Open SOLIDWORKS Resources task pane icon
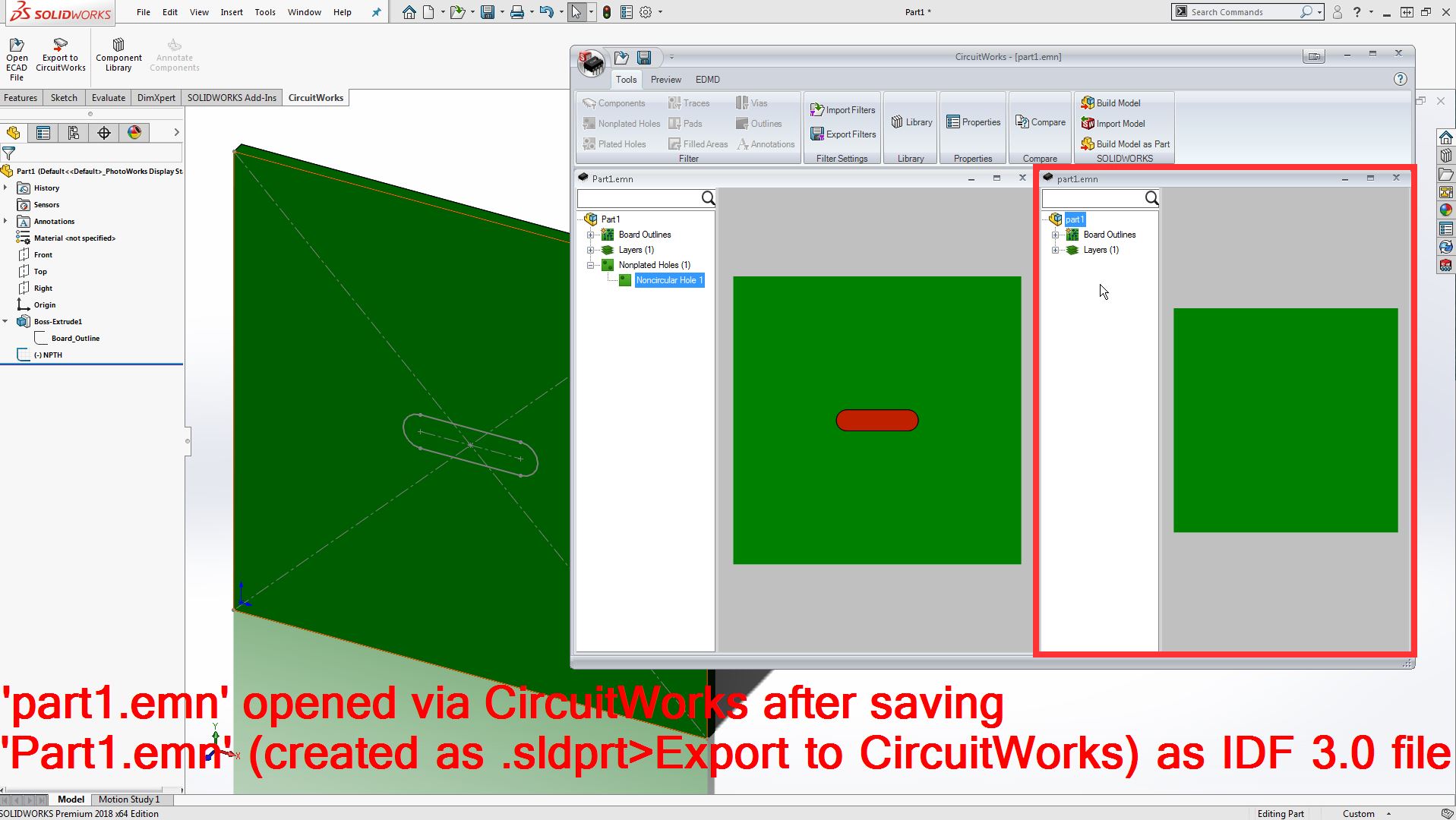 [x=1446, y=137]
